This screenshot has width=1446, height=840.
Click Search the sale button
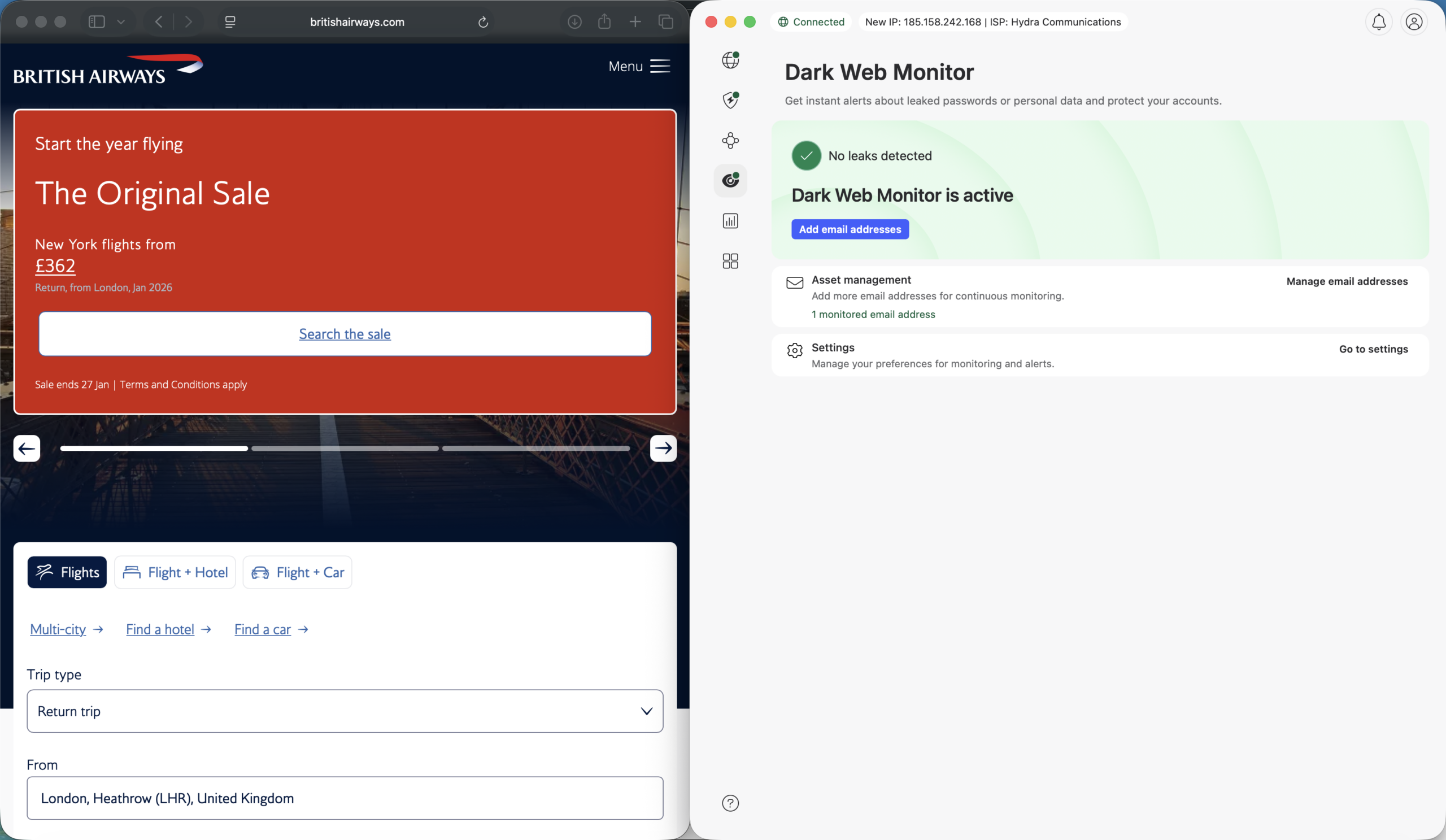[x=345, y=333]
